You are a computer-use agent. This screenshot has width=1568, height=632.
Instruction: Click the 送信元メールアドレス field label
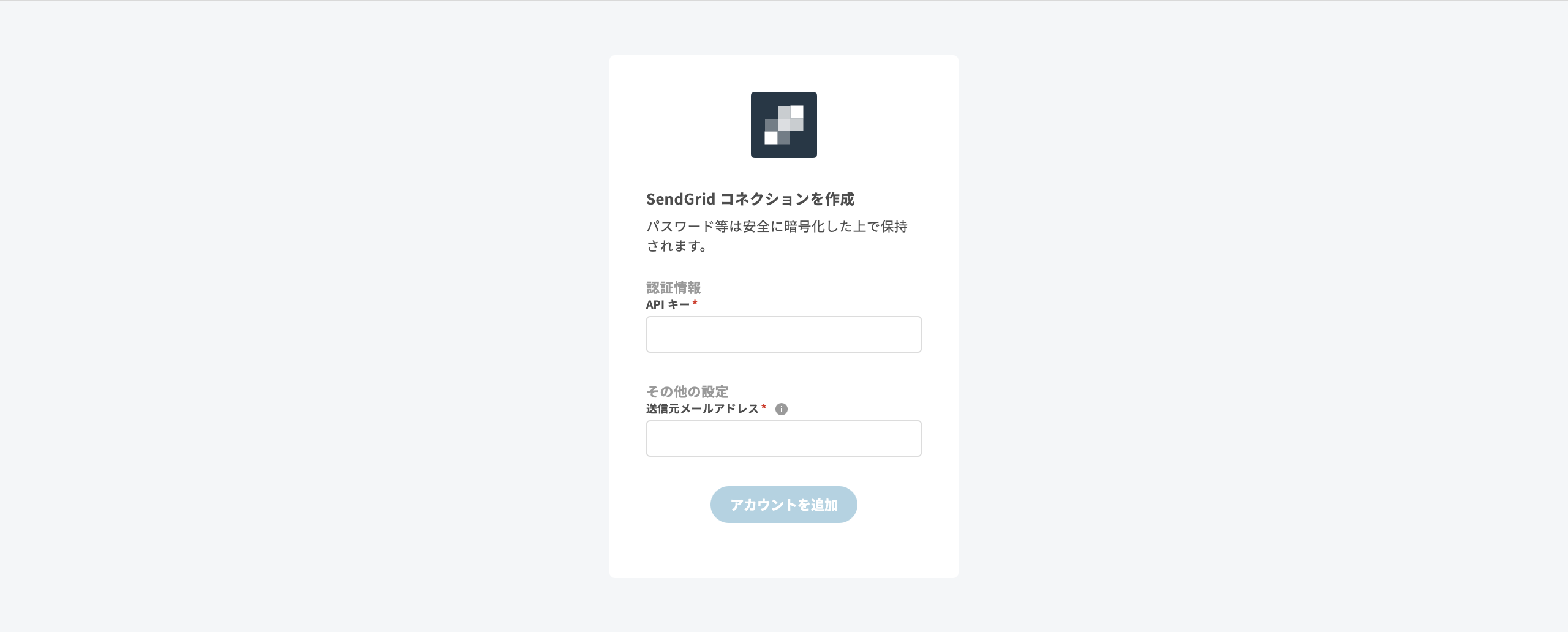click(x=703, y=408)
